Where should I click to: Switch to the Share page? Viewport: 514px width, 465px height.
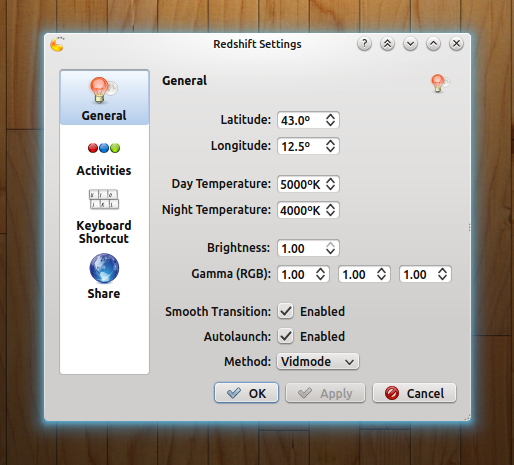(x=104, y=294)
